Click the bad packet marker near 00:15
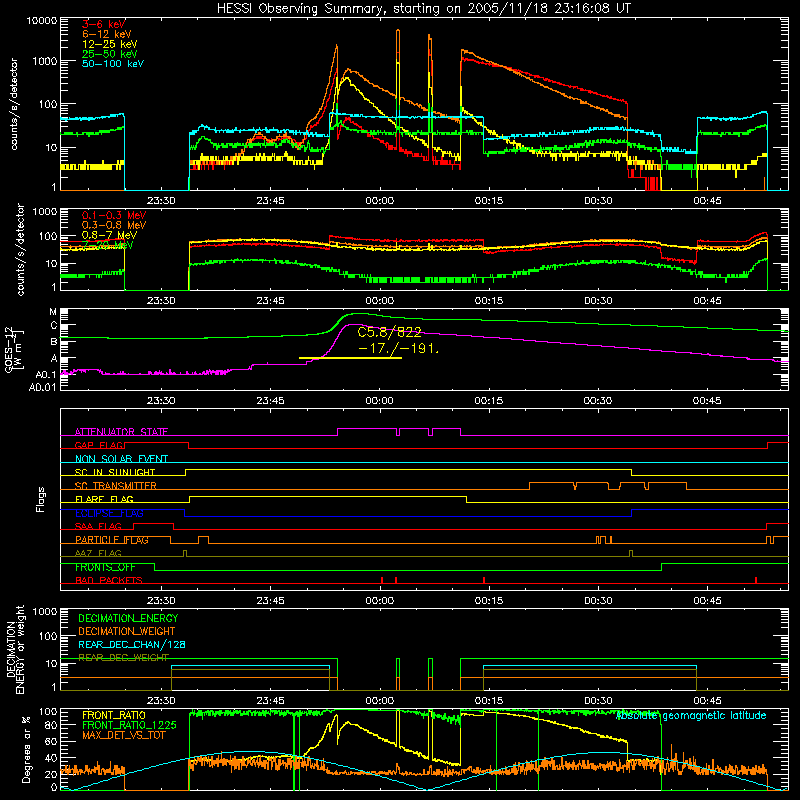The height and width of the screenshot is (800, 800). point(484,580)
